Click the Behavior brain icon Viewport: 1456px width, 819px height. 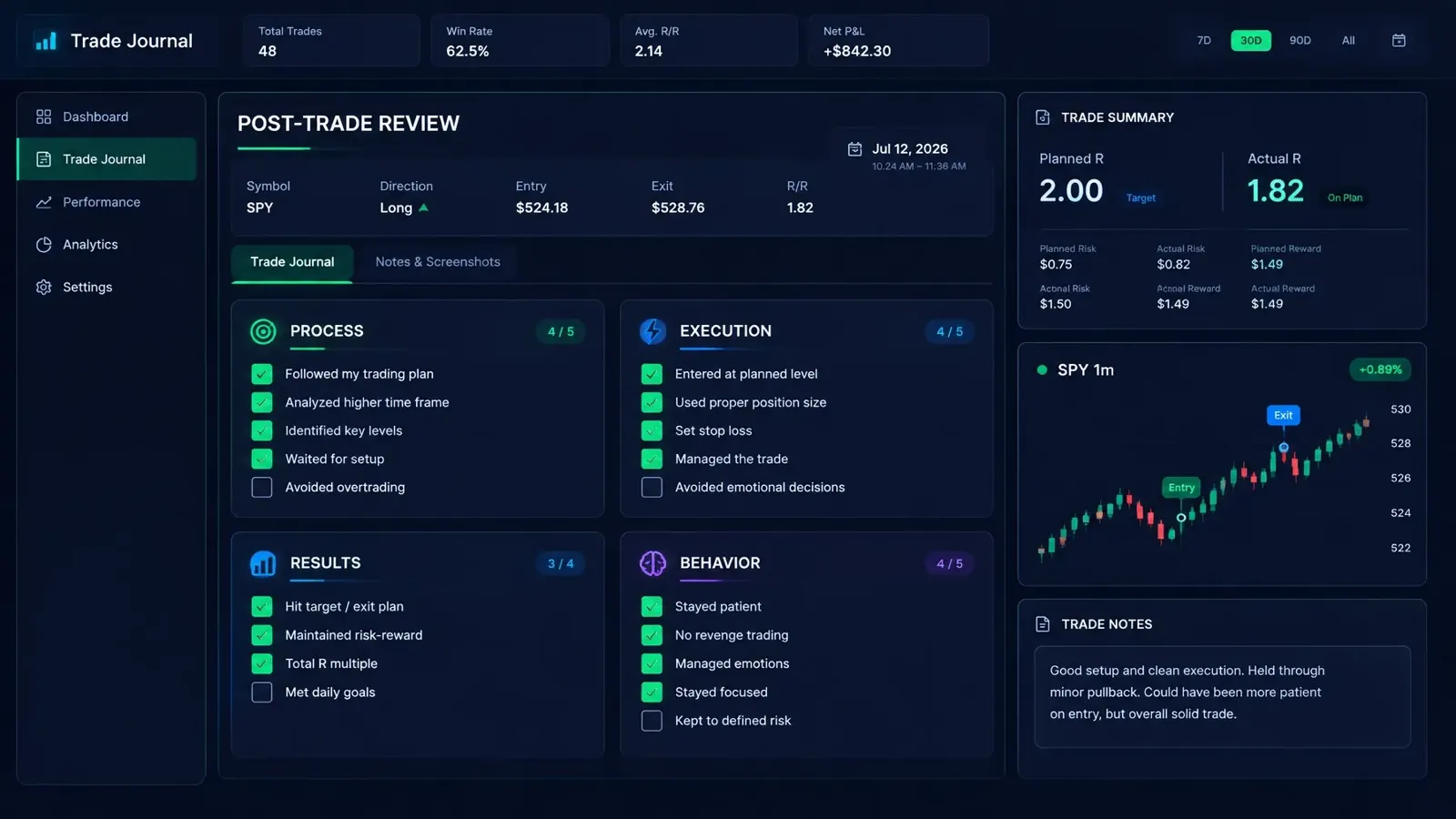click(x=652, y=563)
